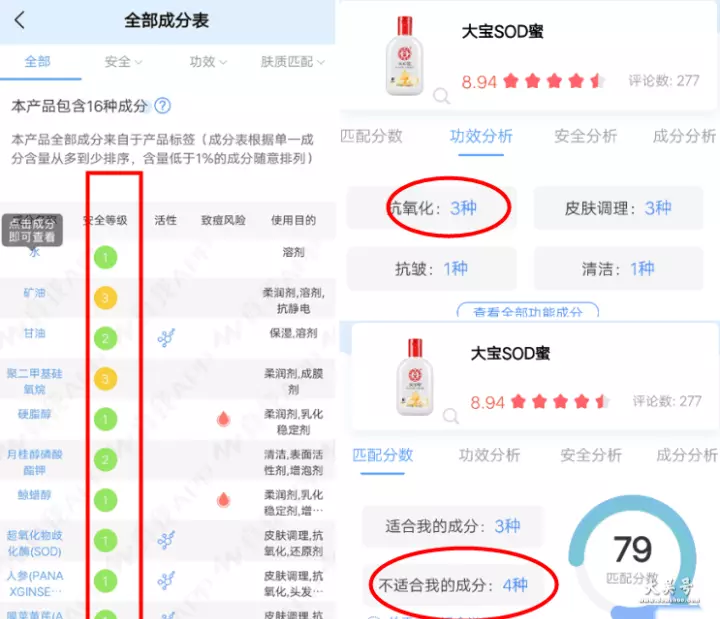
Task: Open the help question mark icon
Action: pyautogui.click(x=163, y=106)
